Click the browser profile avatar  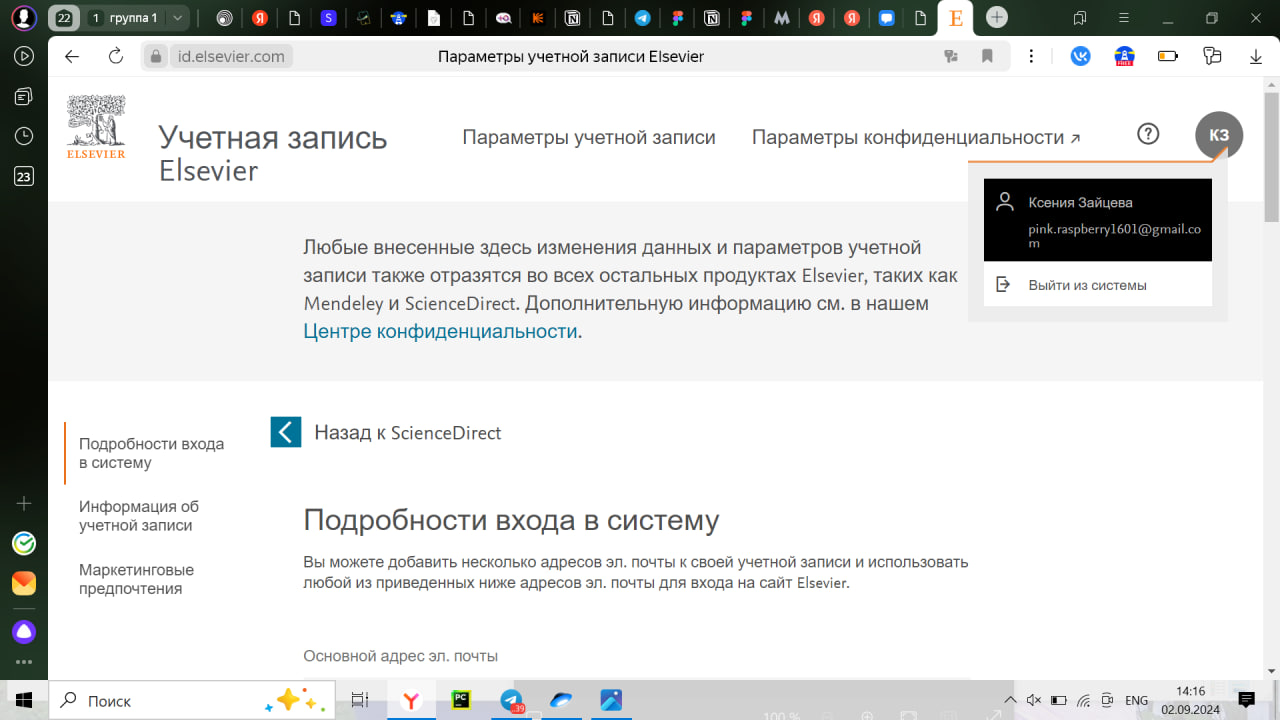click(24, 17)
